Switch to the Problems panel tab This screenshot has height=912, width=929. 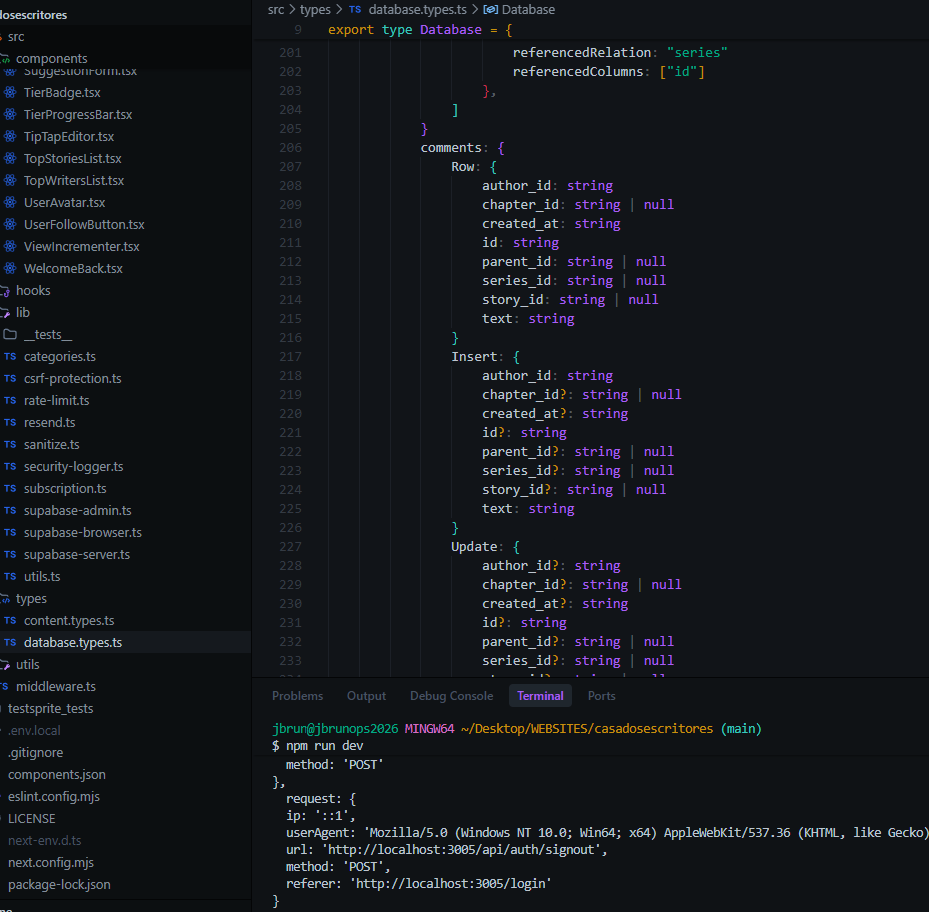tap(297, 696)
